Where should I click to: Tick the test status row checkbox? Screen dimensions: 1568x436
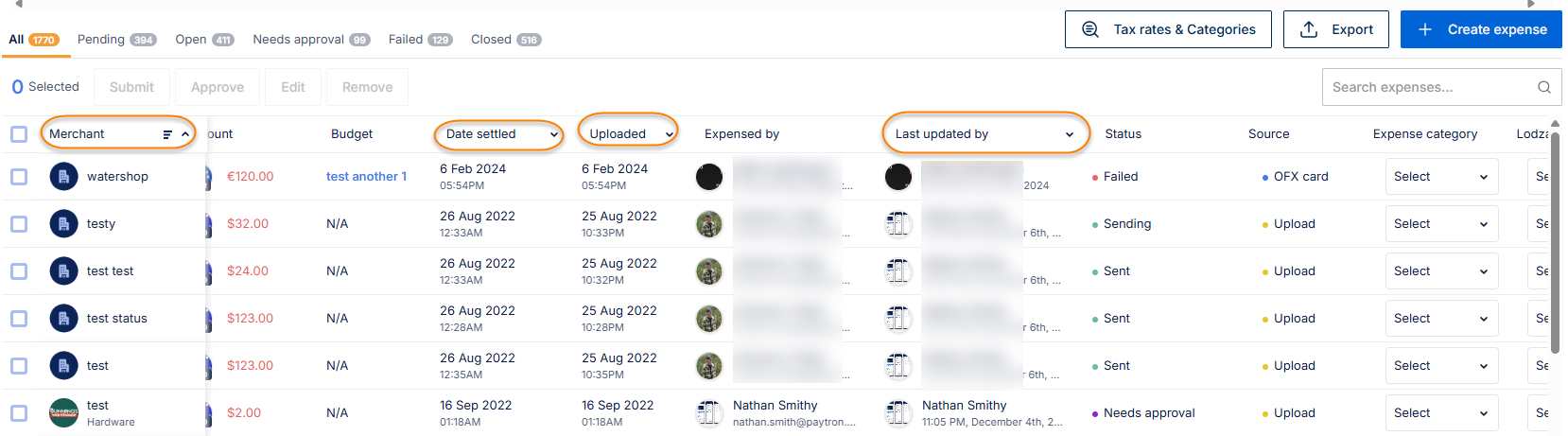(19, 319)
